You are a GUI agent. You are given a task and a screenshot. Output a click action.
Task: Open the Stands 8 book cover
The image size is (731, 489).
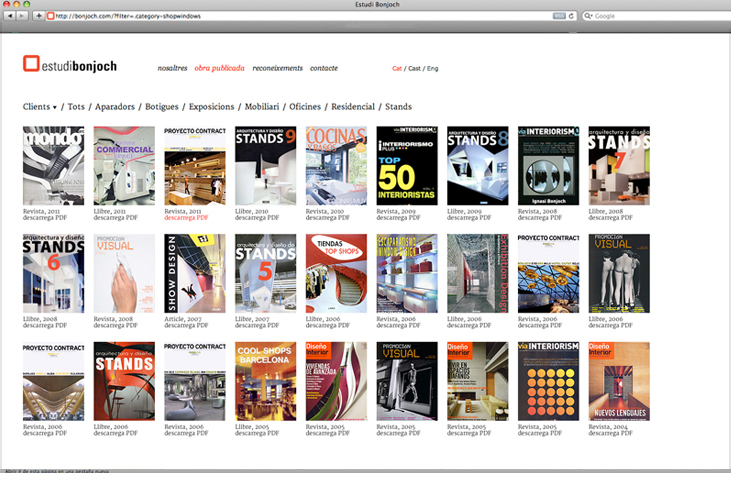tap(478, 165)
